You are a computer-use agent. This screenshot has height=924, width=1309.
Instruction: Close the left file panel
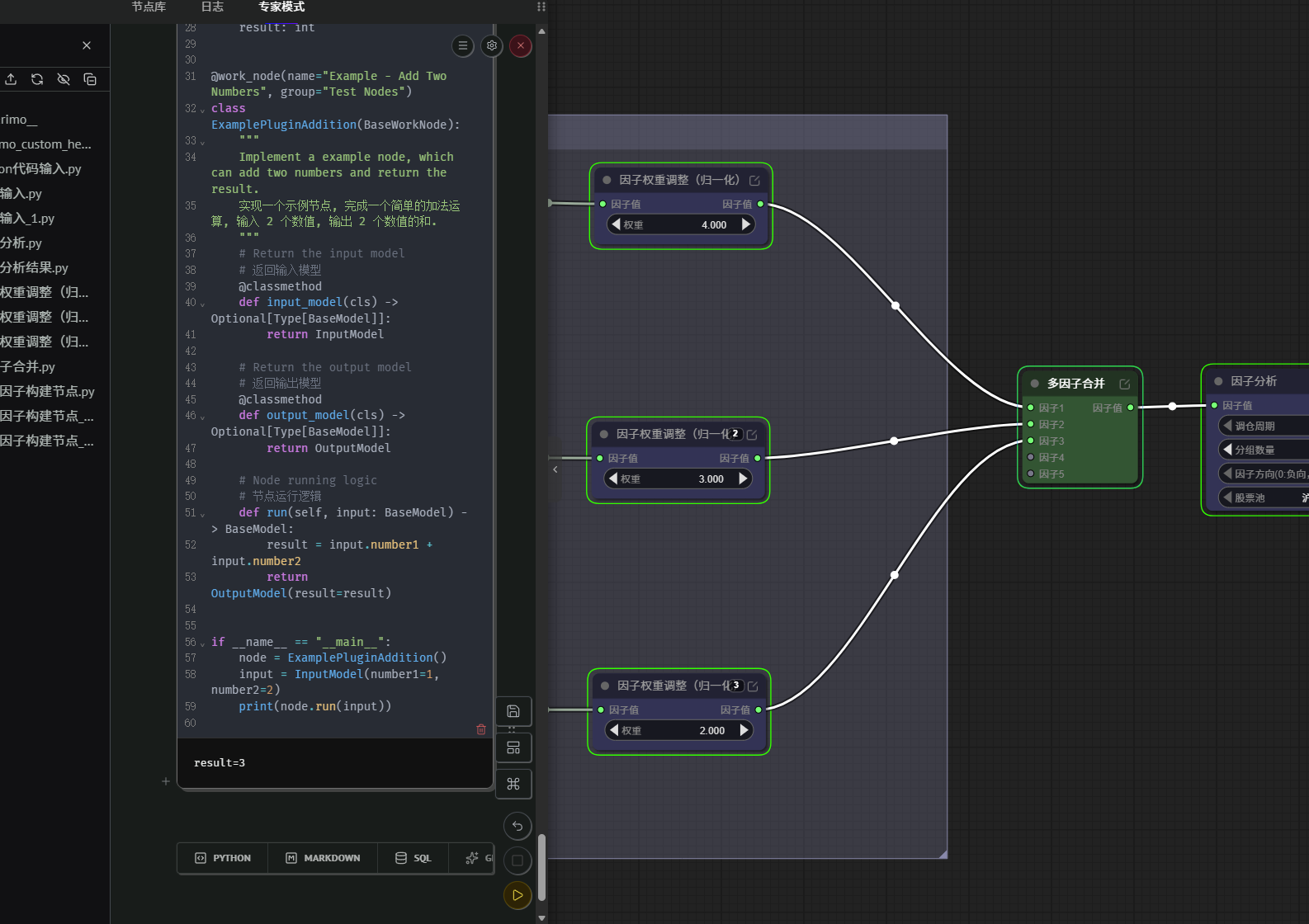(87, 45)
